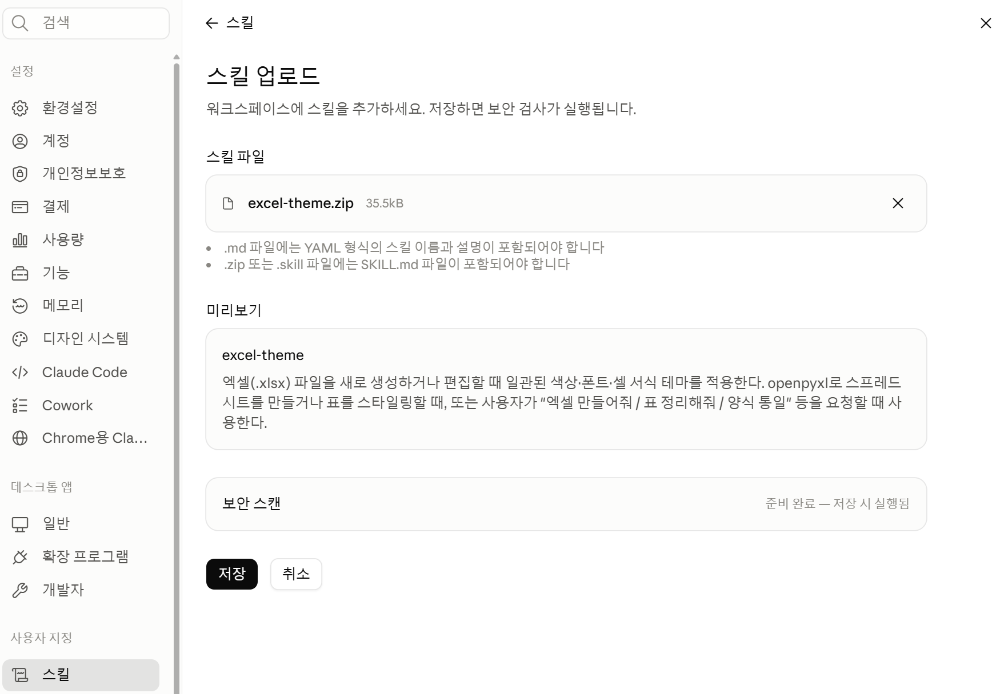Open the 결제 card icon

pos(20,207)
